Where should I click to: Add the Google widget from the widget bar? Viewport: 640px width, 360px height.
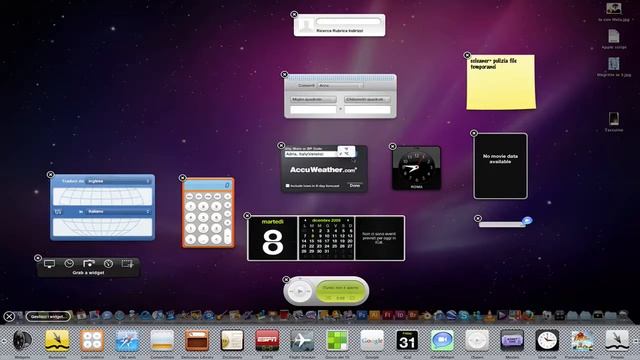point(372,340)
